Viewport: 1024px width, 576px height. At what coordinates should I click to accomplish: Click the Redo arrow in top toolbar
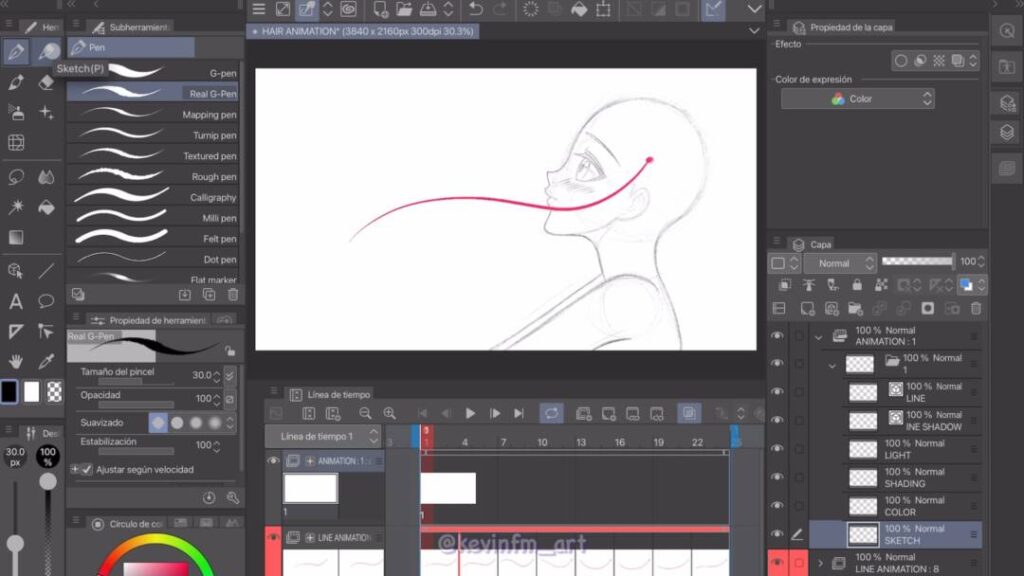500,9
